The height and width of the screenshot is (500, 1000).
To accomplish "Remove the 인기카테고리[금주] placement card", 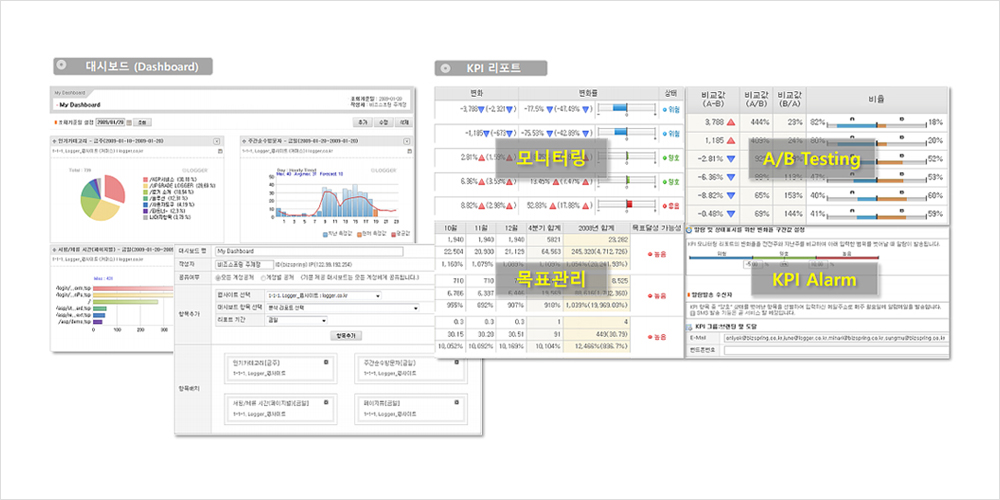I will click(x=326, y=362).
